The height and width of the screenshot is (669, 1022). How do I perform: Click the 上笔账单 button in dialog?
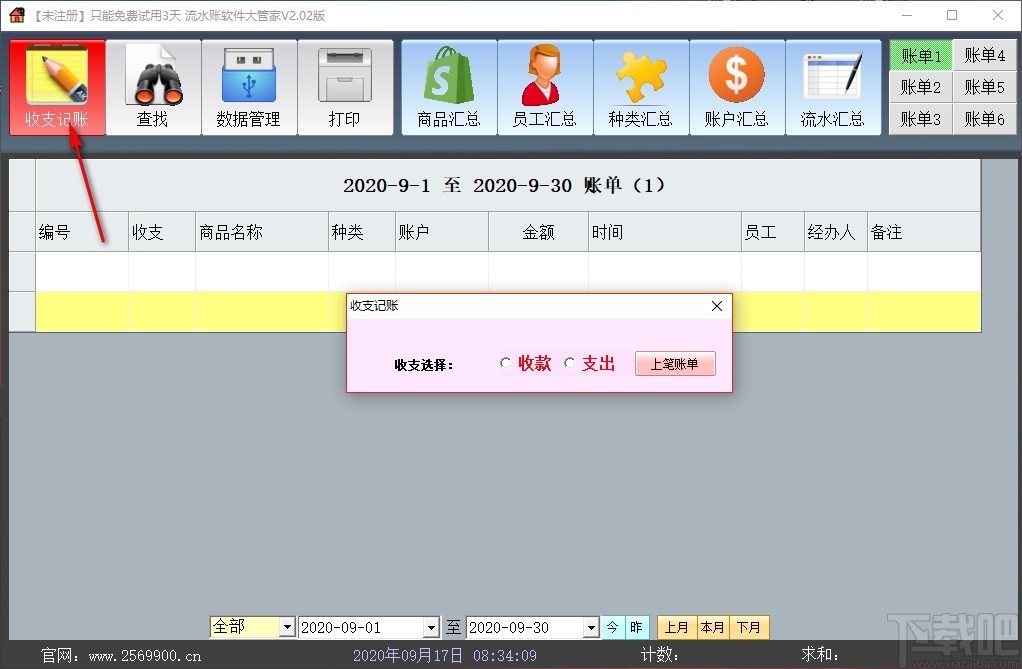pyautogui.click(x=675, y=363)
